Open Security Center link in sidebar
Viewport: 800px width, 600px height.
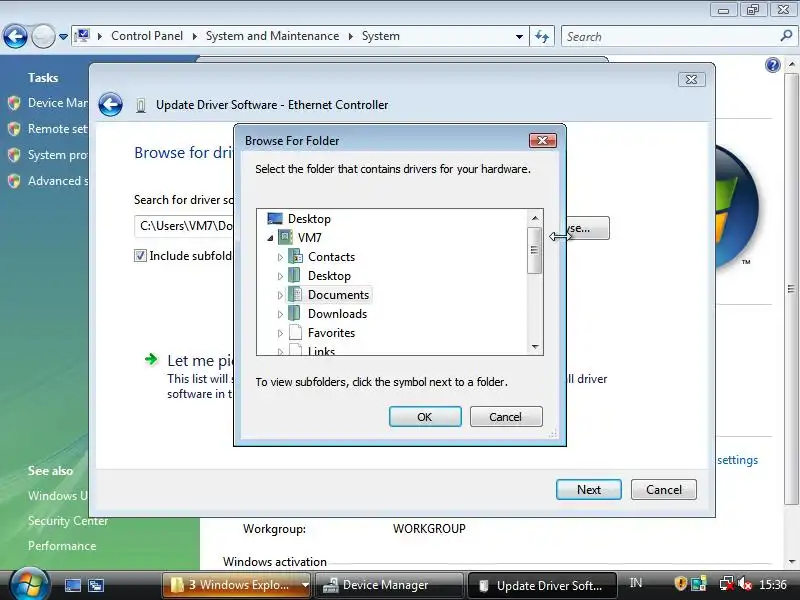click(x=68, y=521)
